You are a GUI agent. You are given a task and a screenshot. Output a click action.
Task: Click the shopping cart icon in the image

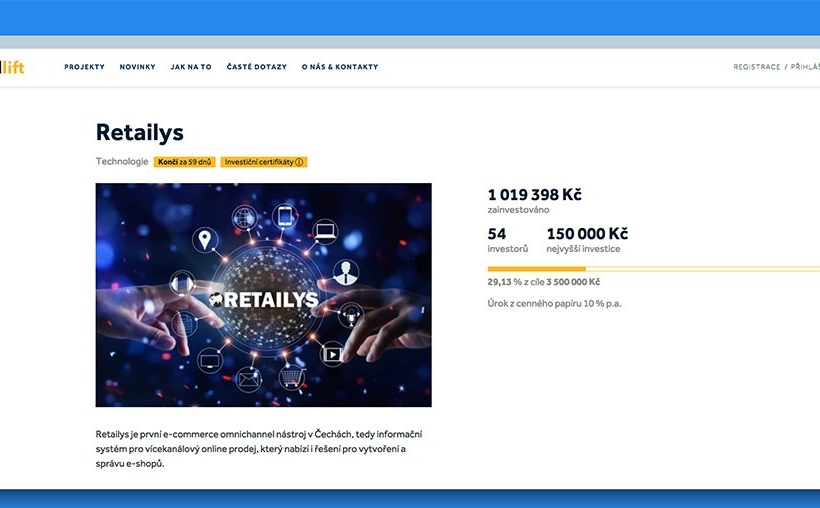tap(292, 376)
